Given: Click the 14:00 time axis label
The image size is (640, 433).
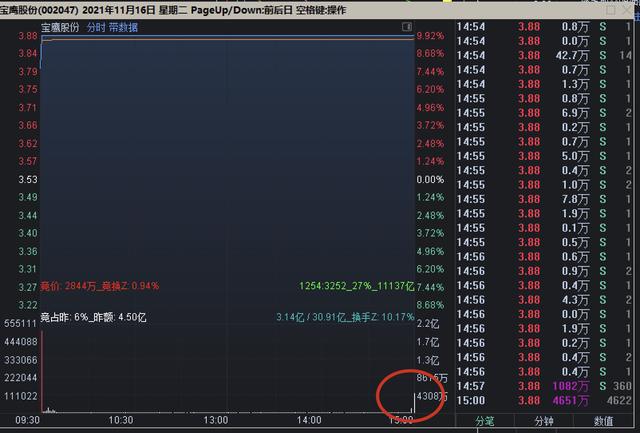Looking at the screenshot, I should (309, 420).
